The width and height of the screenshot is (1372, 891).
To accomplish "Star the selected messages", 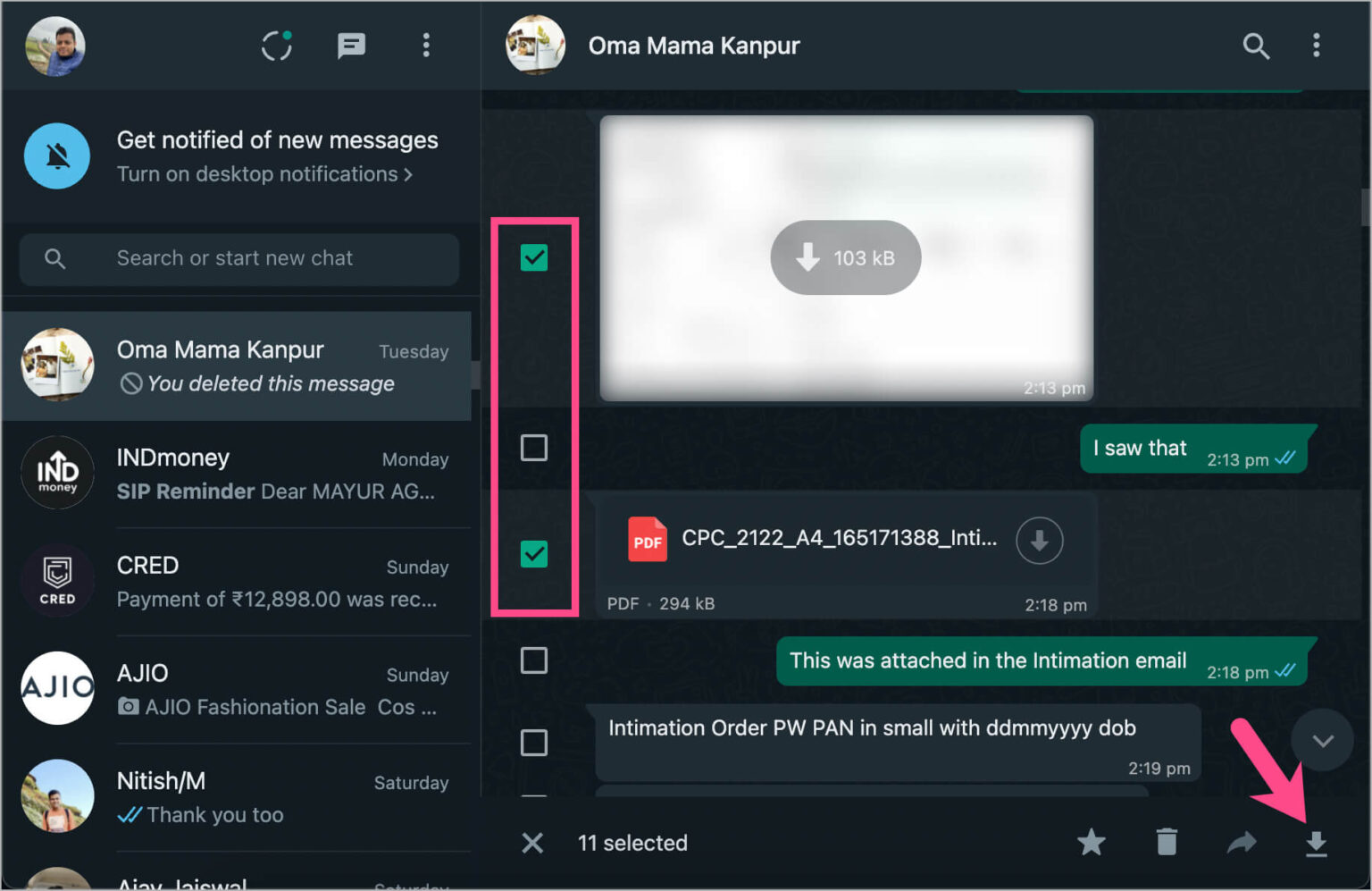I will pos(1091,842).
